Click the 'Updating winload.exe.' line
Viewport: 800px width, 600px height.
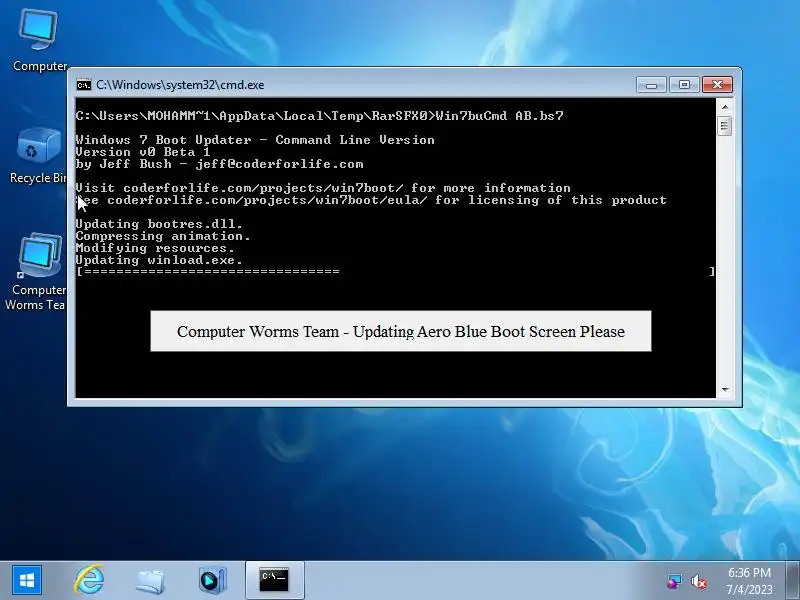[x=159, y=260]
